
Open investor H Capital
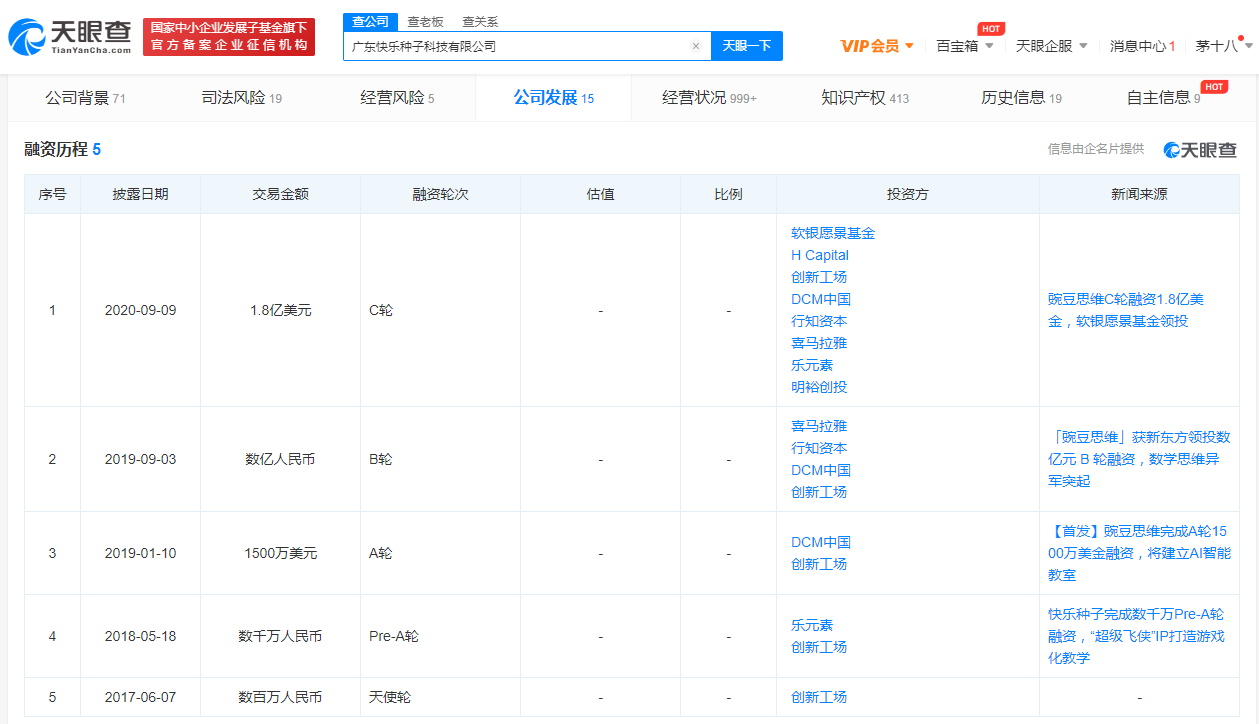(820, 255)
